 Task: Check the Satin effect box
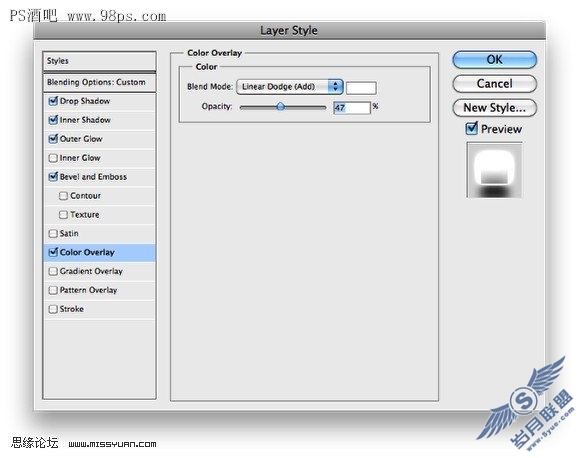pyautogui.click(x=53, y=233)
